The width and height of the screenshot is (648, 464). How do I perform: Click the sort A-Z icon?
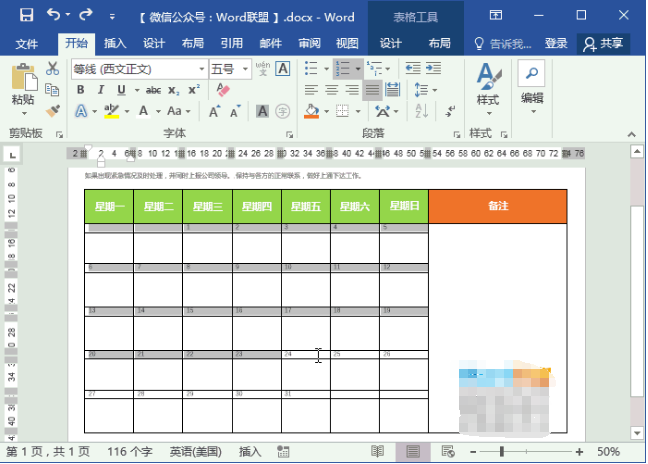click(x=421, y=112)
